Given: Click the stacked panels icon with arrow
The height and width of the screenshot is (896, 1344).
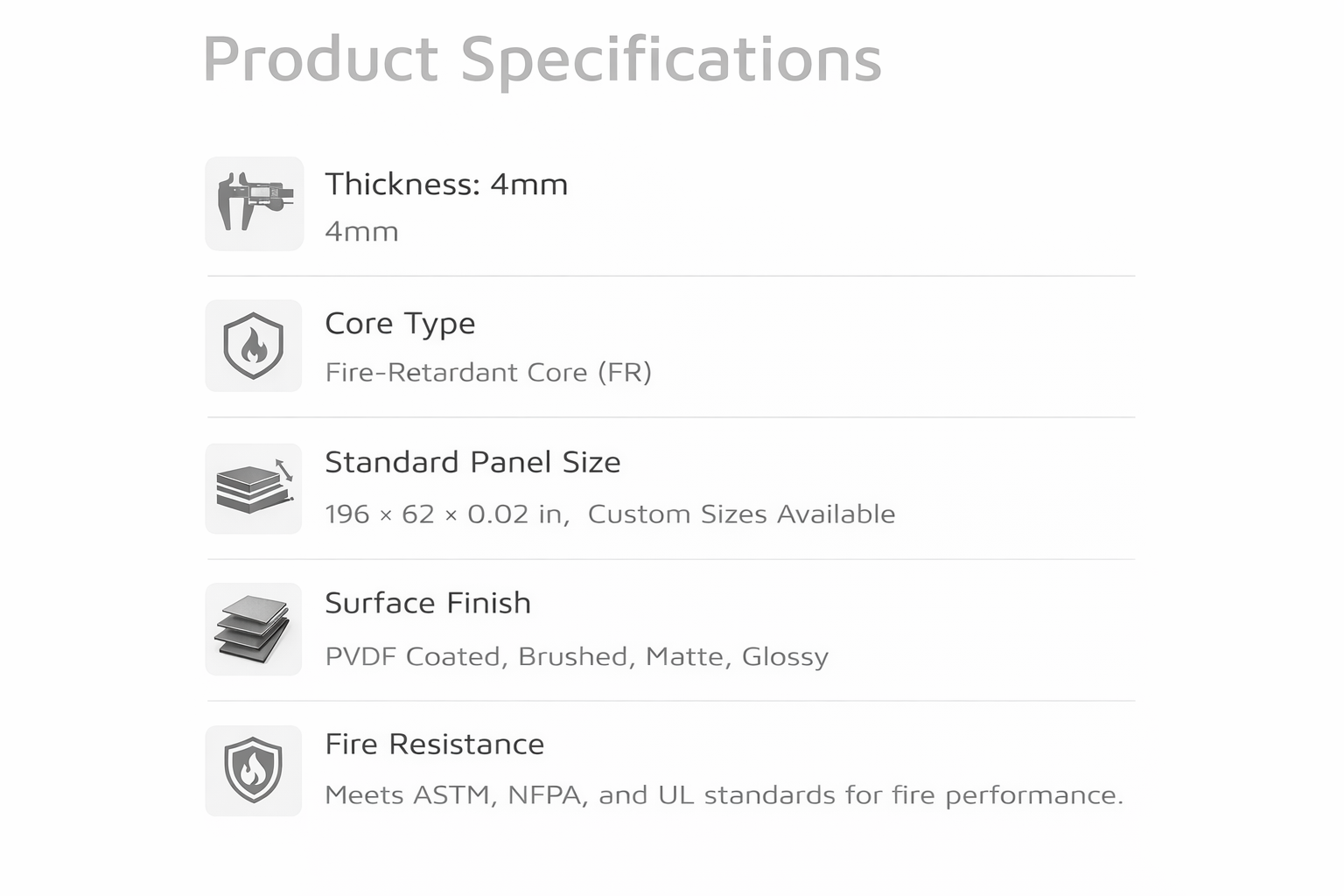Looking at the screenshot, I should [254, 488].
